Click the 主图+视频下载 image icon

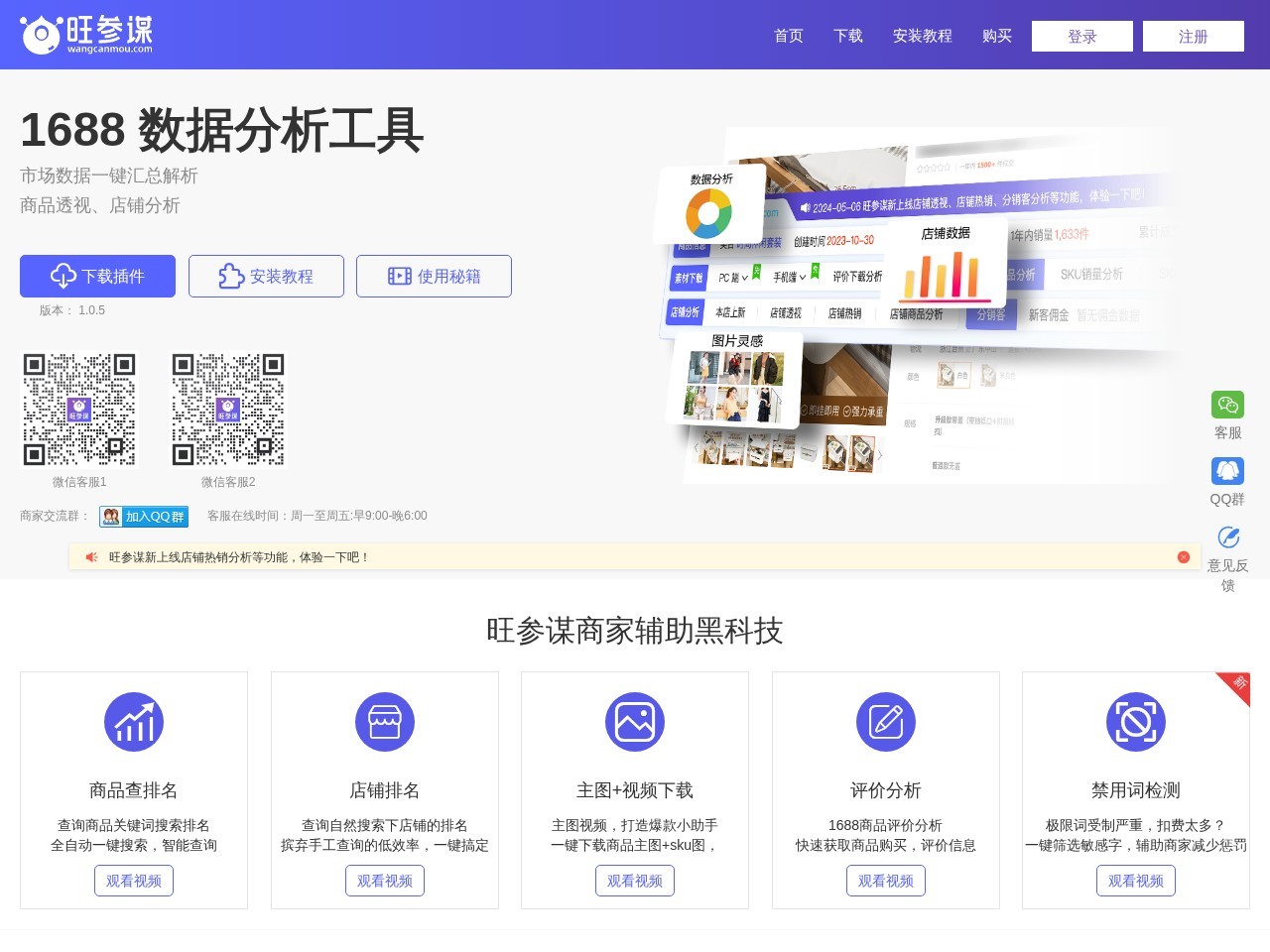[x=635, y=722]
